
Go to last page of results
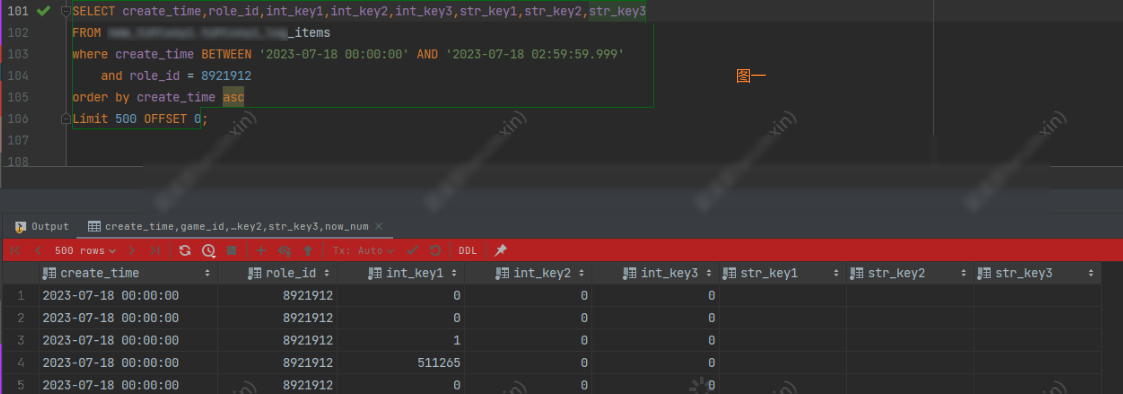[155, 251]
